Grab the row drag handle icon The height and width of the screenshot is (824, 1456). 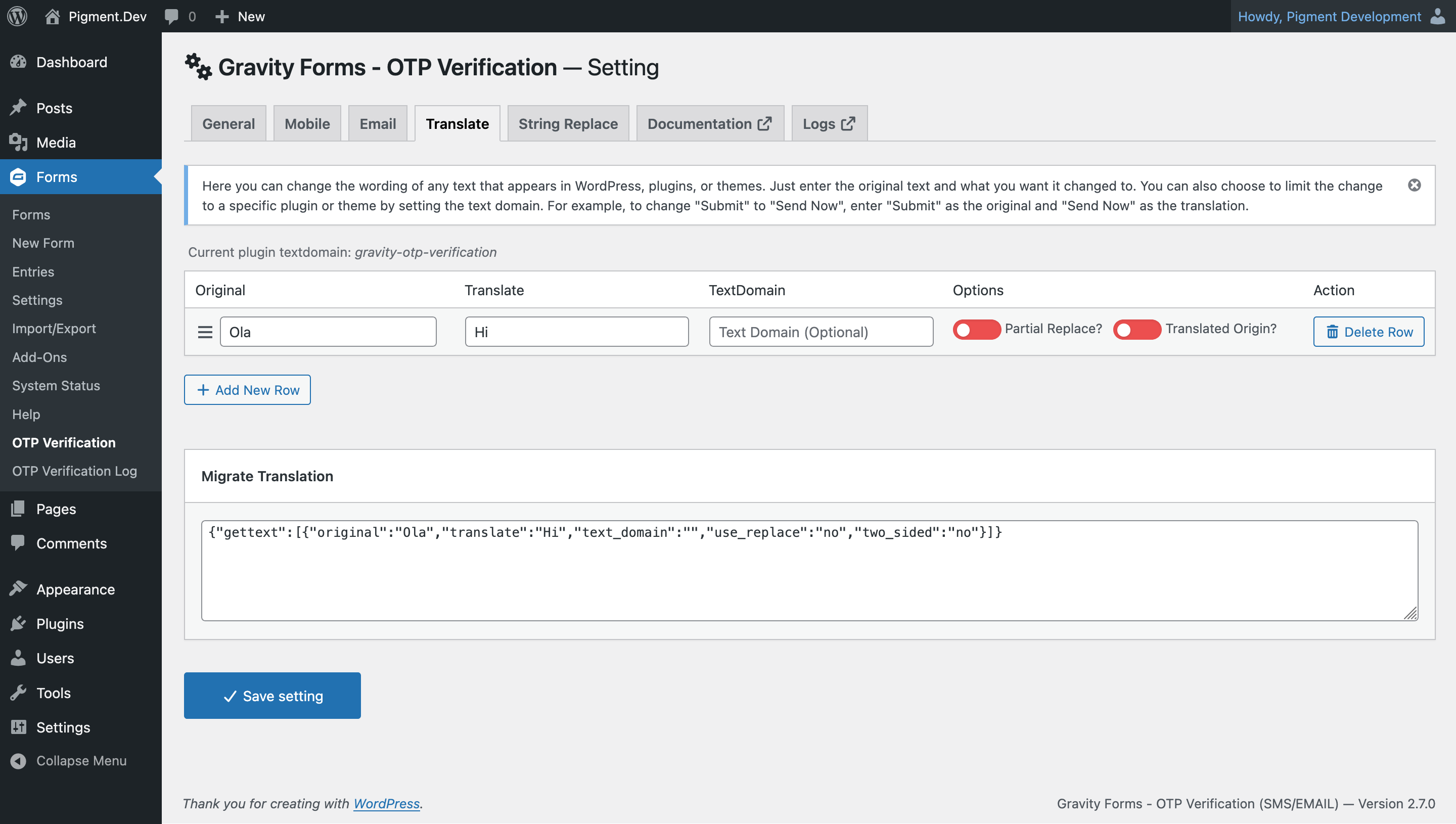click(205, 332)
